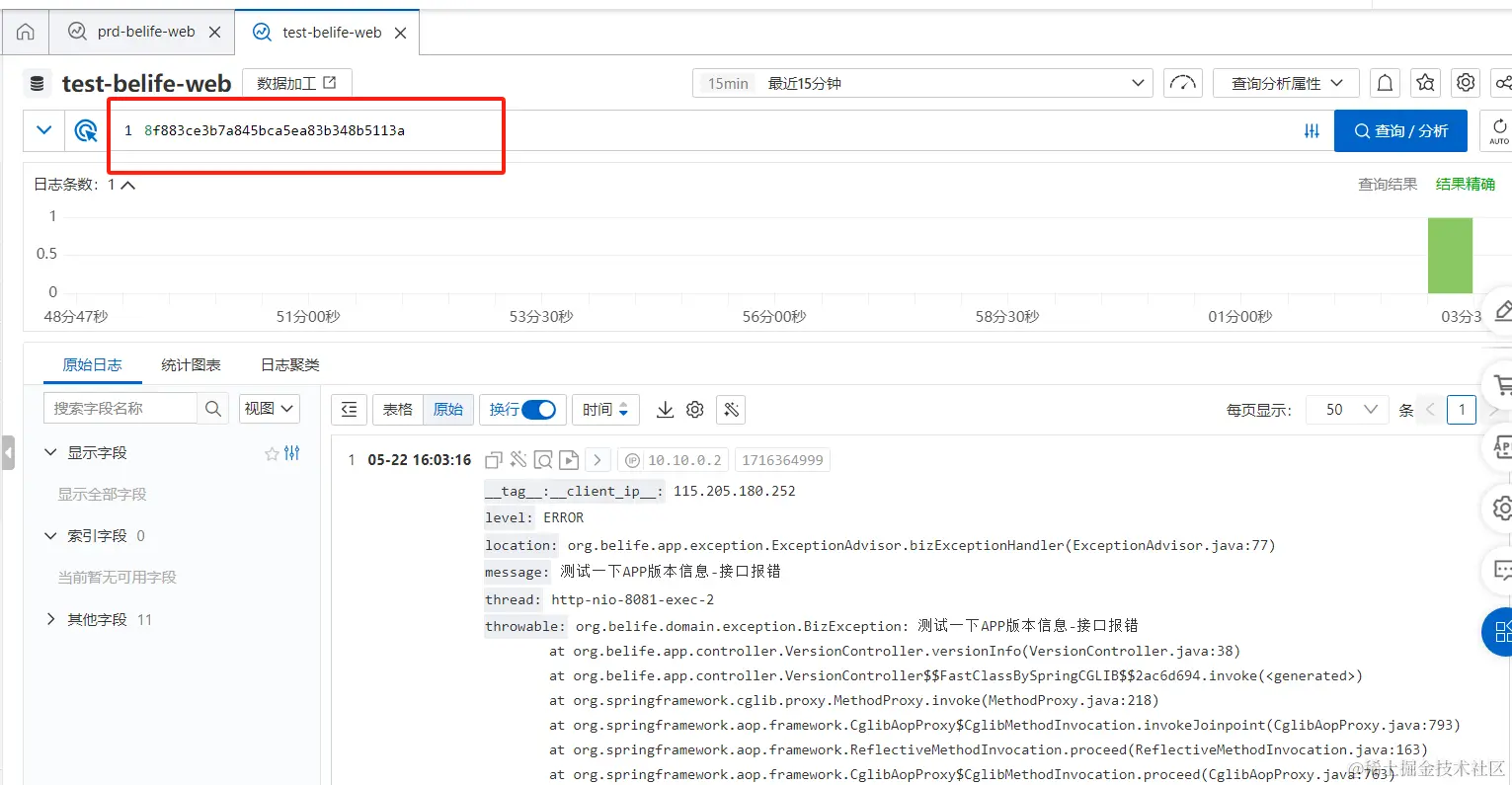Save query as favorite with star icon

pyautogui.click(x=1425, y=83)
